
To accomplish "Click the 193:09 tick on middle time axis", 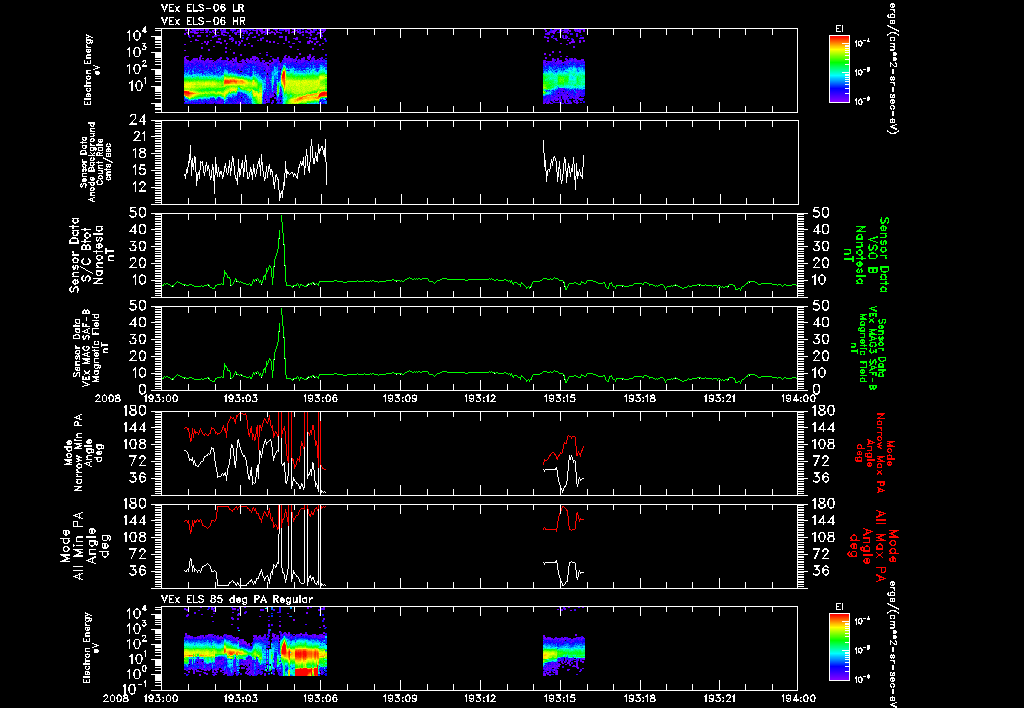I will (400, 398).
